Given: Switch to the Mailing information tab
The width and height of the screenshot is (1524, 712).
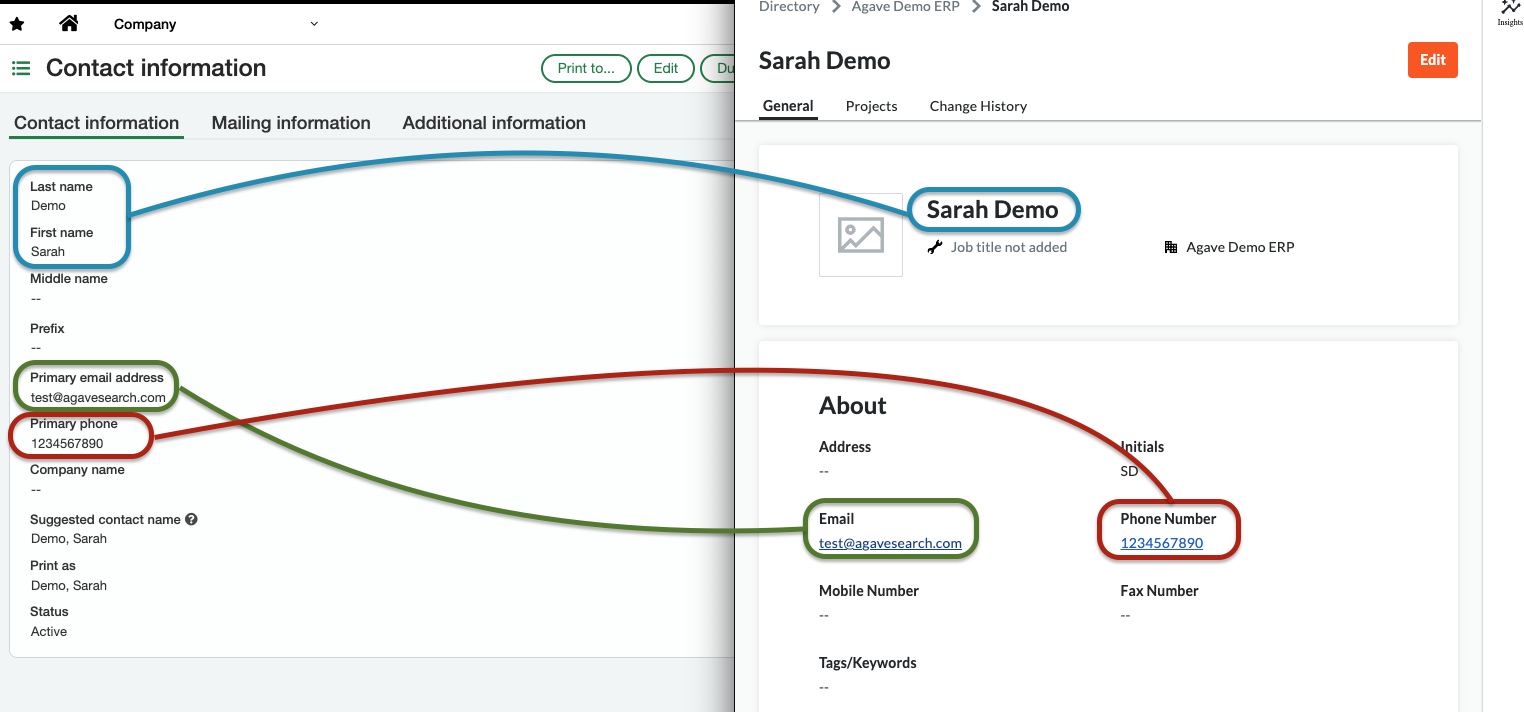Looking at the screenshot, I should 291,123.
